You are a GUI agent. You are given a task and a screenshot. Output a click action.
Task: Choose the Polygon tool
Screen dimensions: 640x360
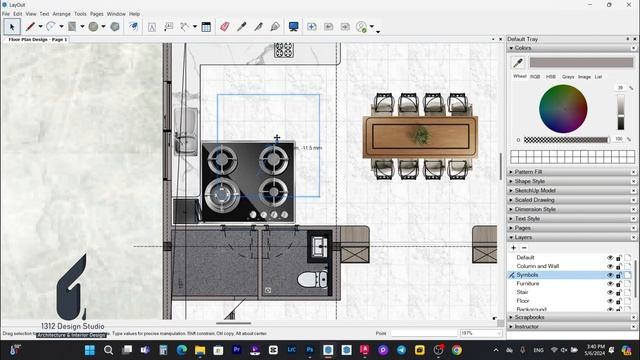[115, 27]
